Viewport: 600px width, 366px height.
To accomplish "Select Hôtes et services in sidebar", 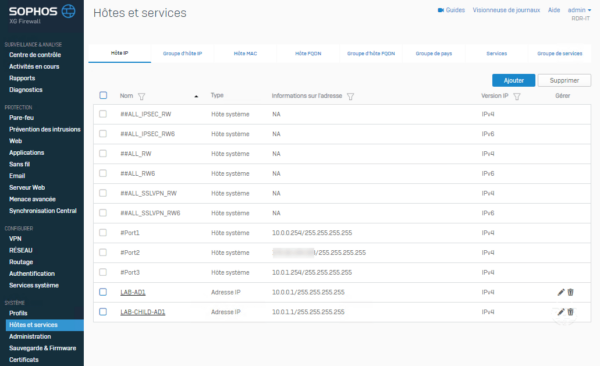I will 45,325.
